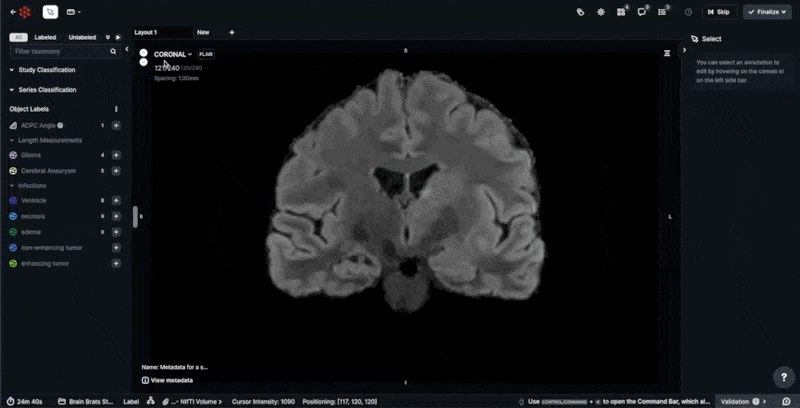Screen dimensions: 800x408
Task: Activate the Select cursor tool
Action: [x=51, y=12]
